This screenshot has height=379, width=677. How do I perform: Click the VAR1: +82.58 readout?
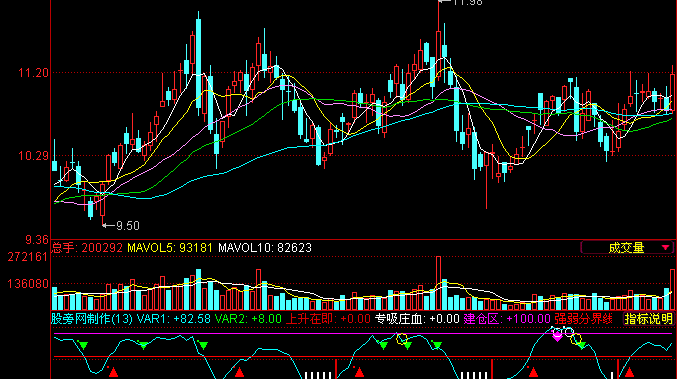[174, 319]
